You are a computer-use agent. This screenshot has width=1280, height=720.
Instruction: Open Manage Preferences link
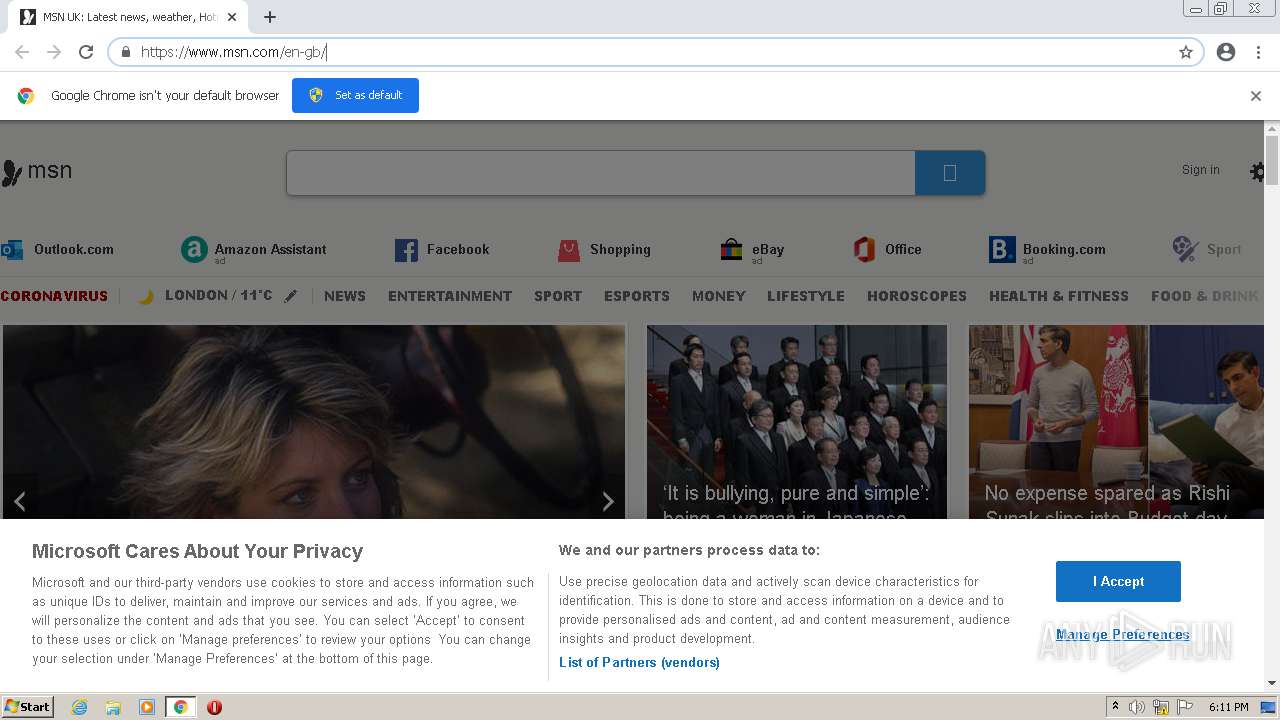tap(1123, 634)
